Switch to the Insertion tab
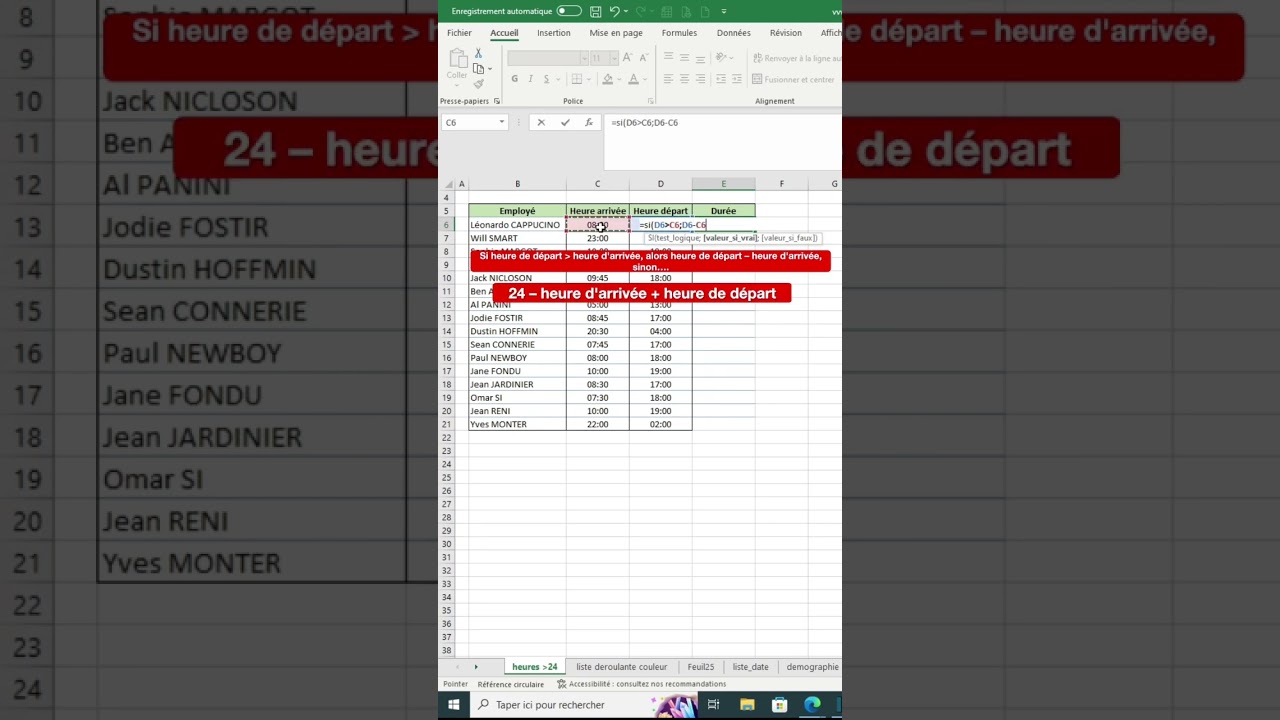 pos(553,33)
